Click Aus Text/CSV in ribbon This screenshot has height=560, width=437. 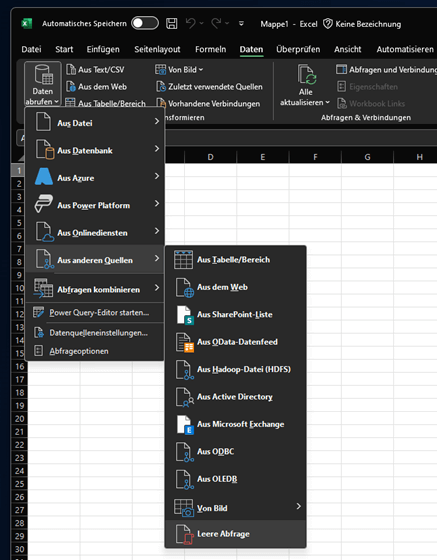point(95,69)
